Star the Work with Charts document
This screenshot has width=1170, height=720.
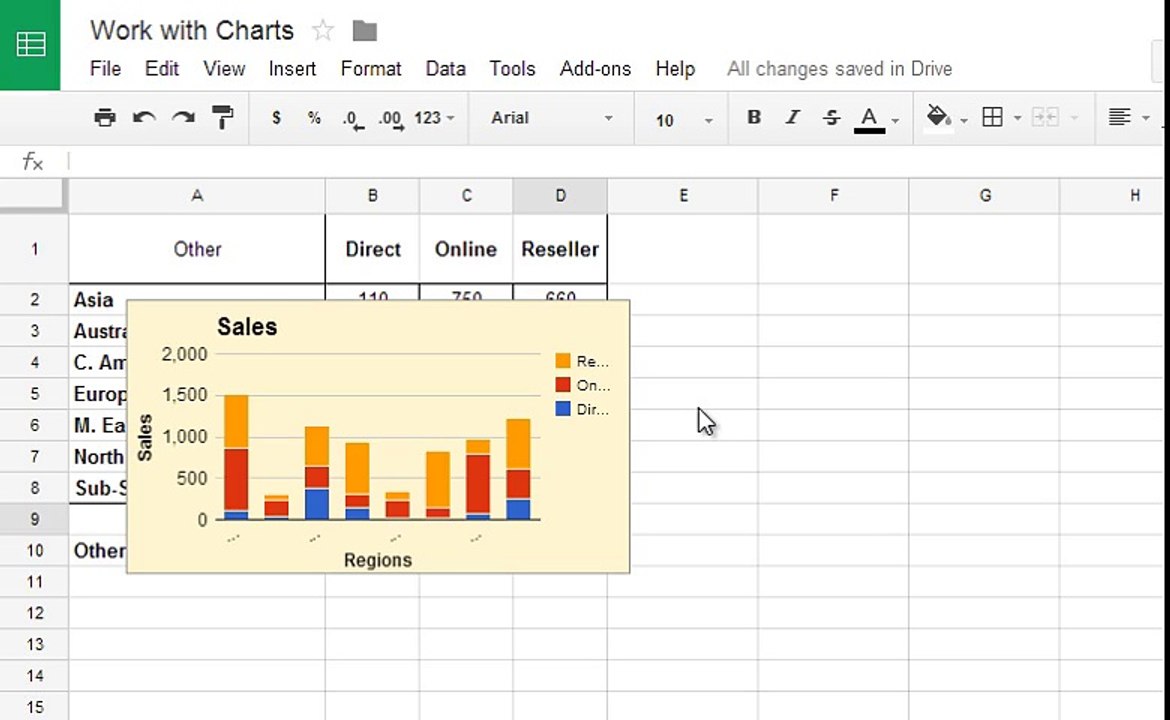click(x=322, y=31)
